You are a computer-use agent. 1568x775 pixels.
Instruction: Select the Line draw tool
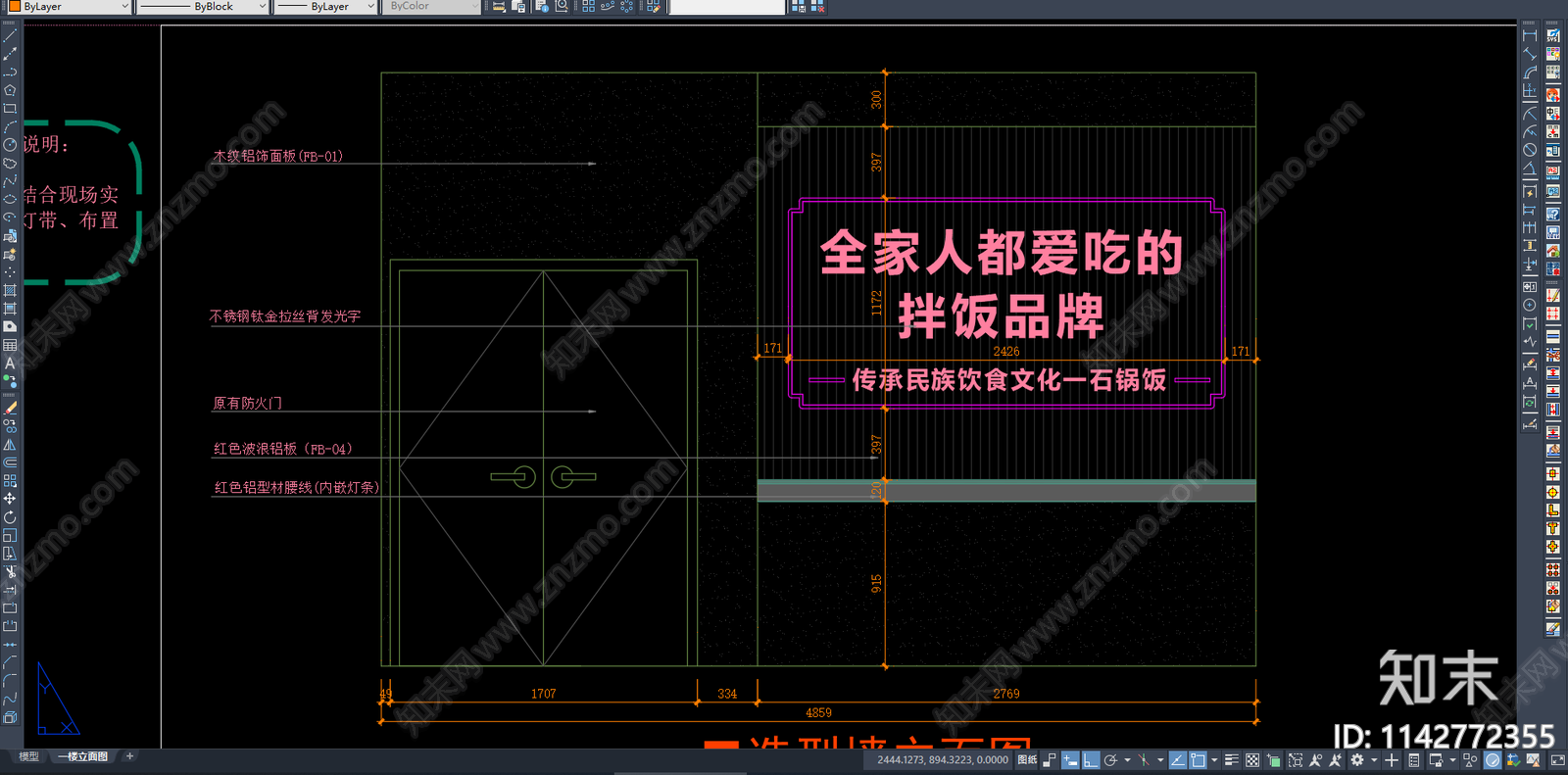(x=10, y=35)
